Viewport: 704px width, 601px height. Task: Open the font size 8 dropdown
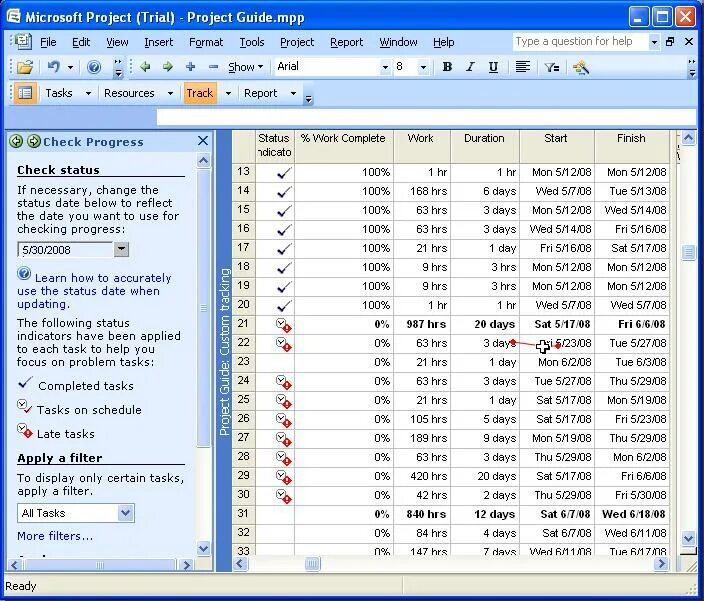423,67
